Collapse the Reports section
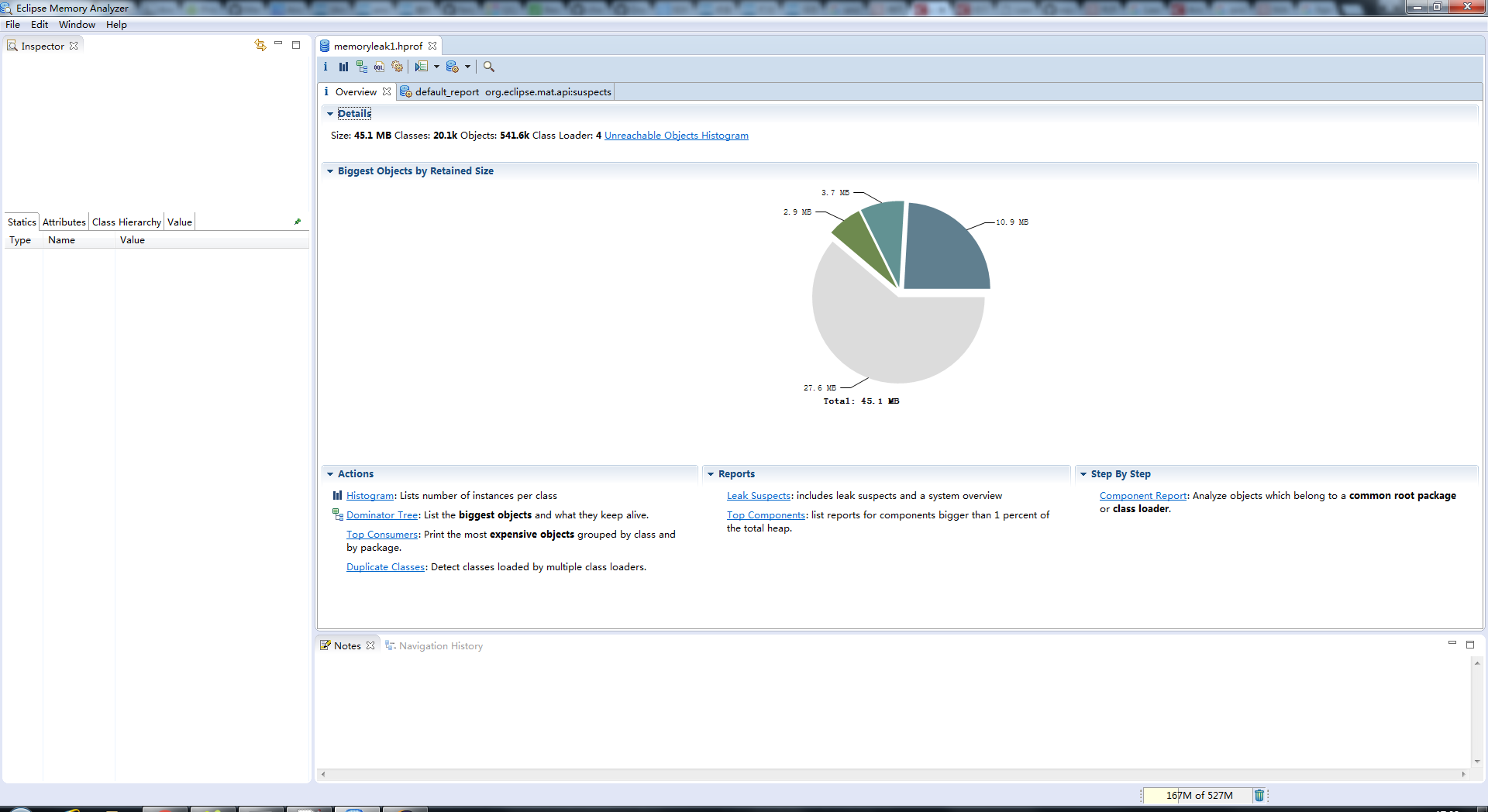This screenshot has height=812, width=1488. click(x=711, y=474)
